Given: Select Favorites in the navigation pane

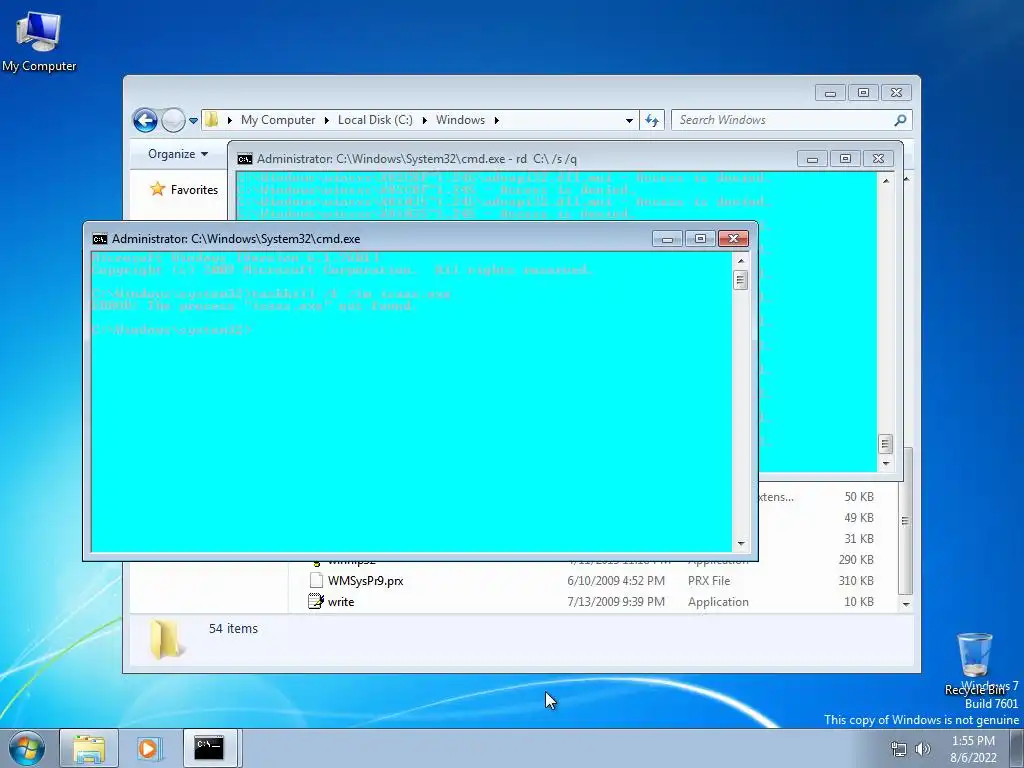Looking at the screenshot, I should coord(194,189).
